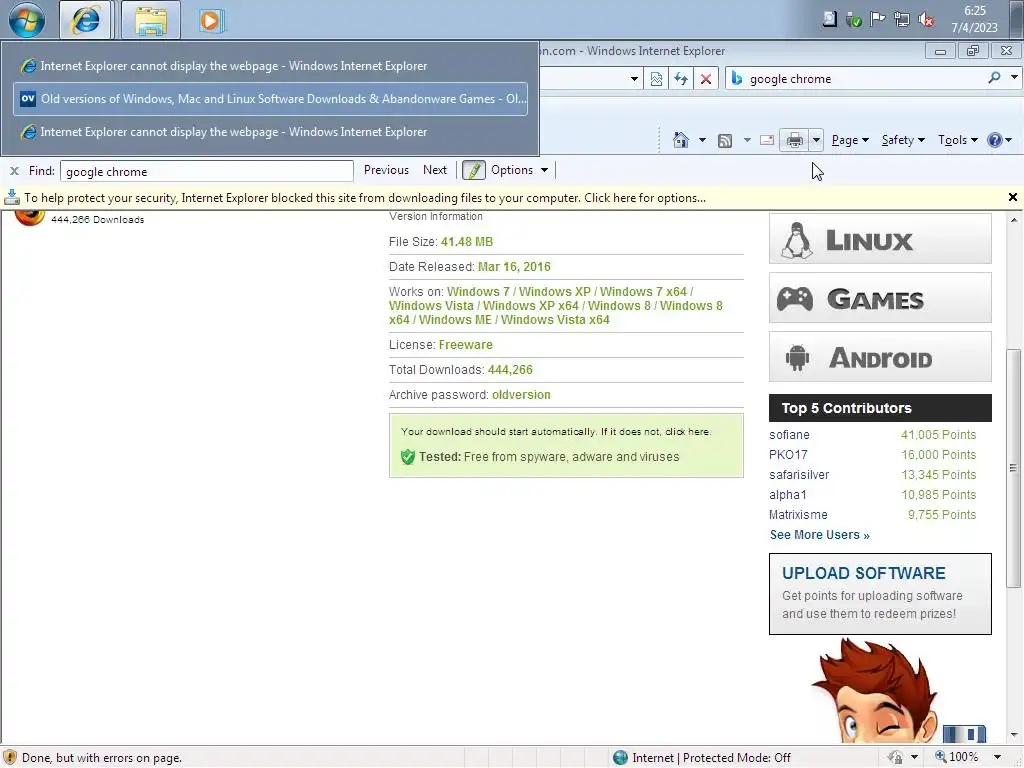This screenshot has width=1024, height=768.
Task: Click the vertical scrollbar thumb
Action: coord(1013,468)
